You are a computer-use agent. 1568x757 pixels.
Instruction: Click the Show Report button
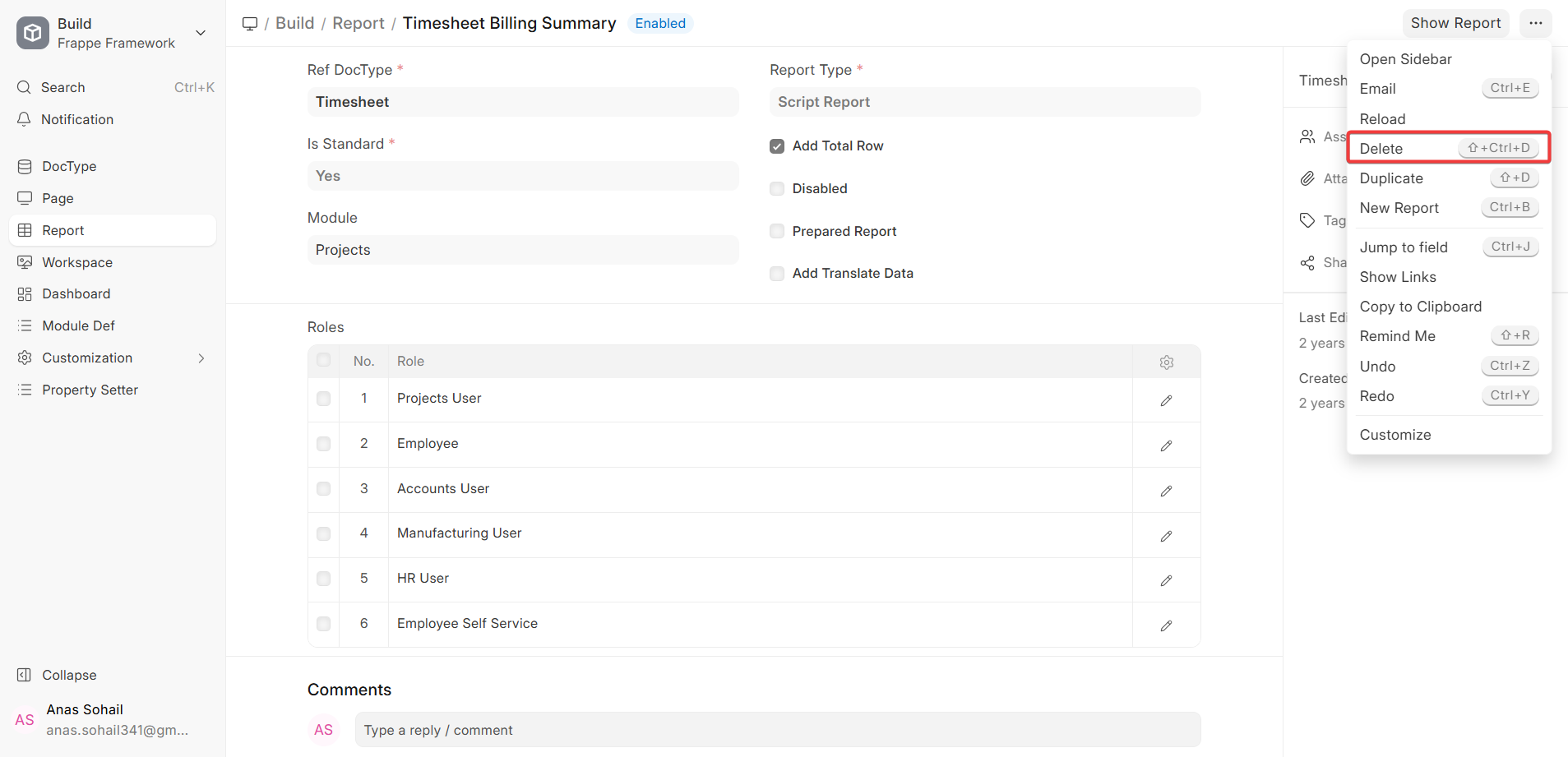(x=1455, y=23)
